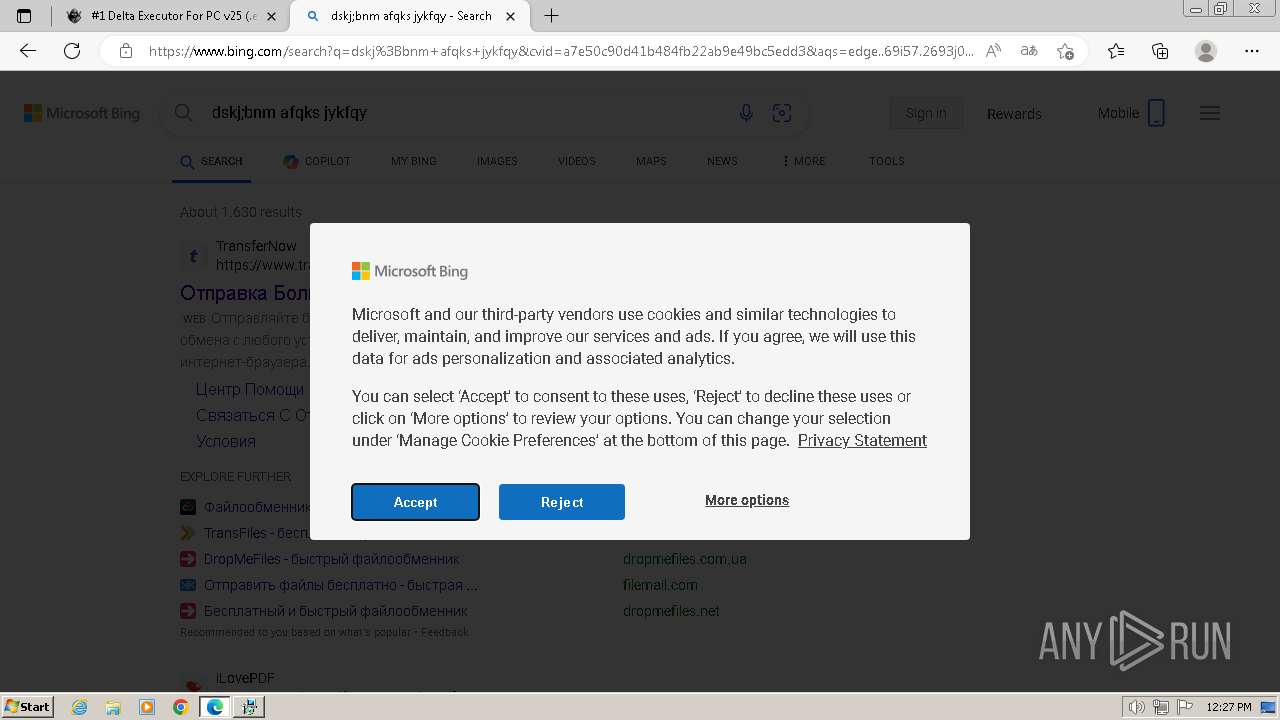Open the media player taskbar icon

pos(147,707)
